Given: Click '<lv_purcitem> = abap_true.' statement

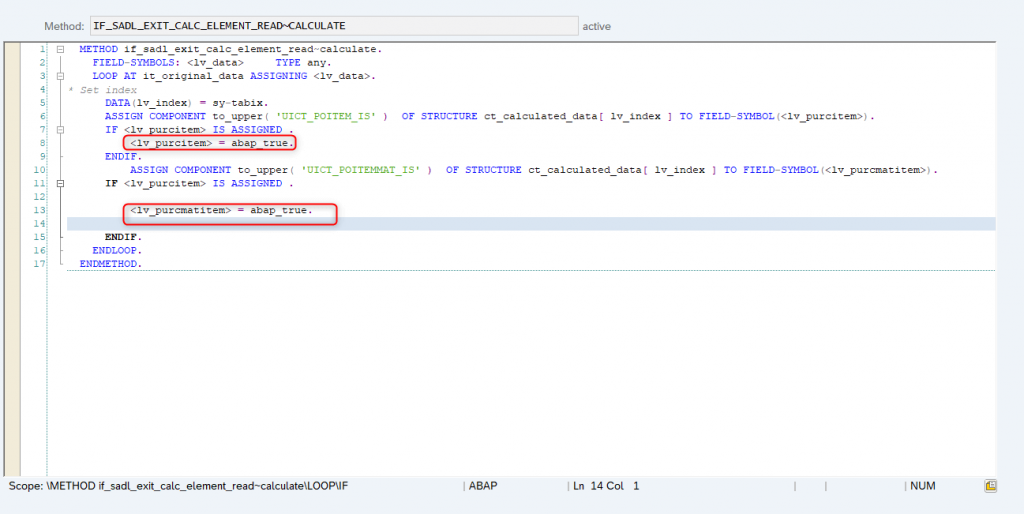Looking at the screenshot, I should tap(212, 143).
